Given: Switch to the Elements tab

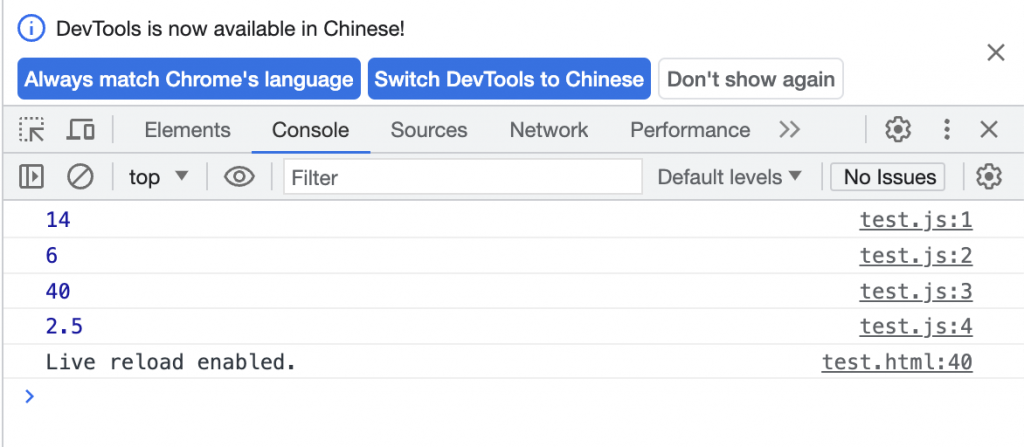Looking at the screenshot, I should [x=187, y=130].
